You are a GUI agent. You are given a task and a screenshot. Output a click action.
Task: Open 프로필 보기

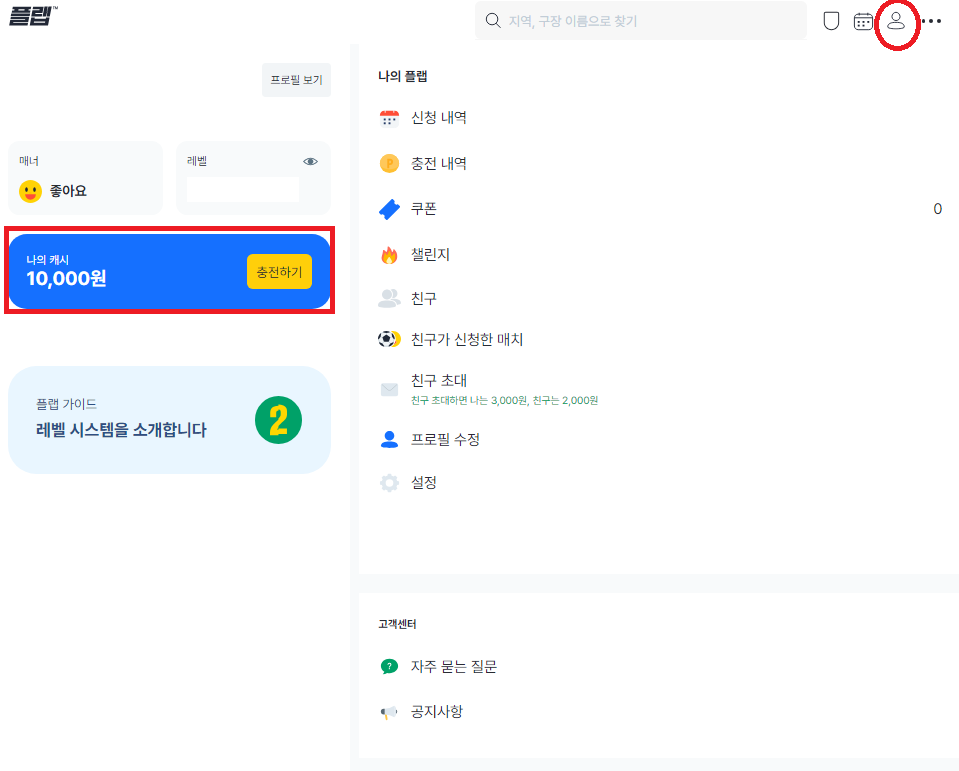point(295,79)
